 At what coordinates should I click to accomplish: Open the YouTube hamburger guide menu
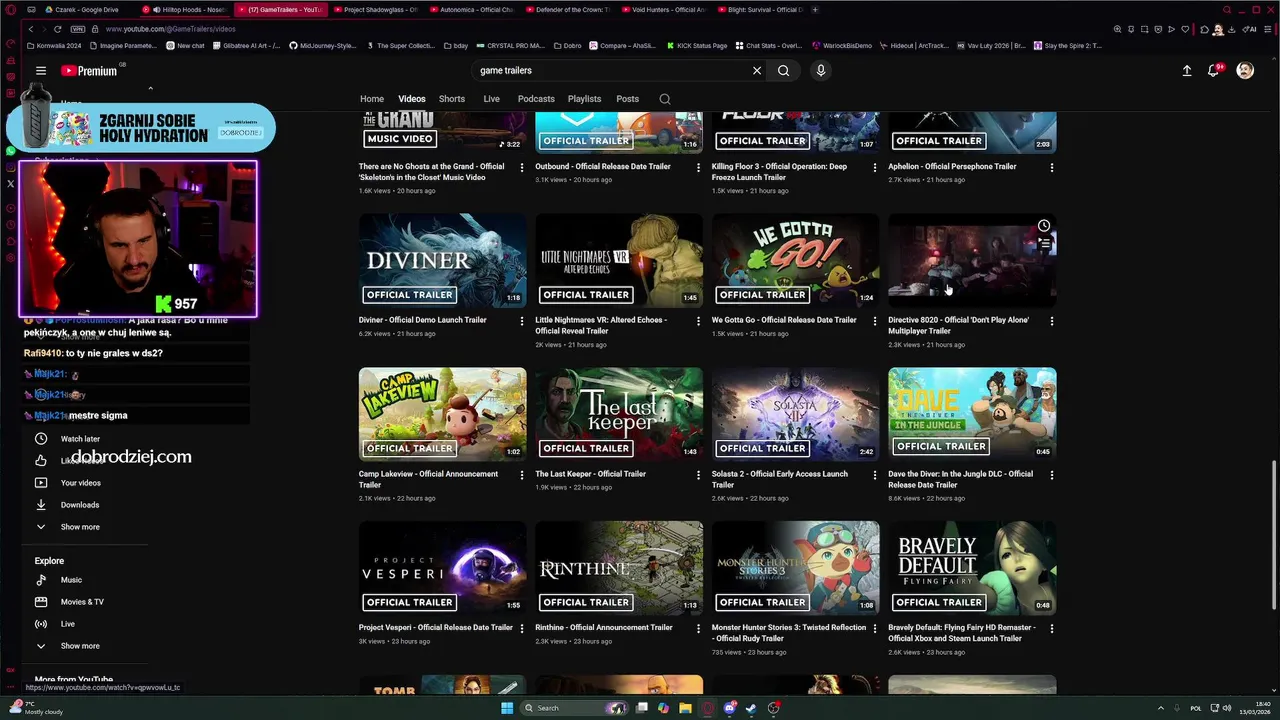(x=41, y=71)
